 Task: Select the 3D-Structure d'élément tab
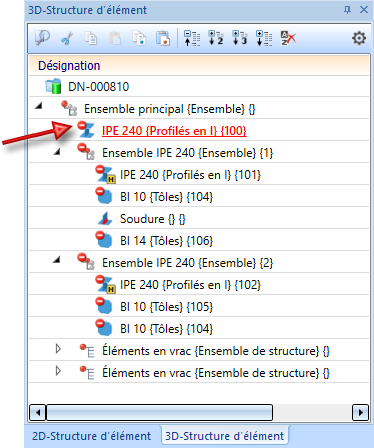click(x=225, y=436)
